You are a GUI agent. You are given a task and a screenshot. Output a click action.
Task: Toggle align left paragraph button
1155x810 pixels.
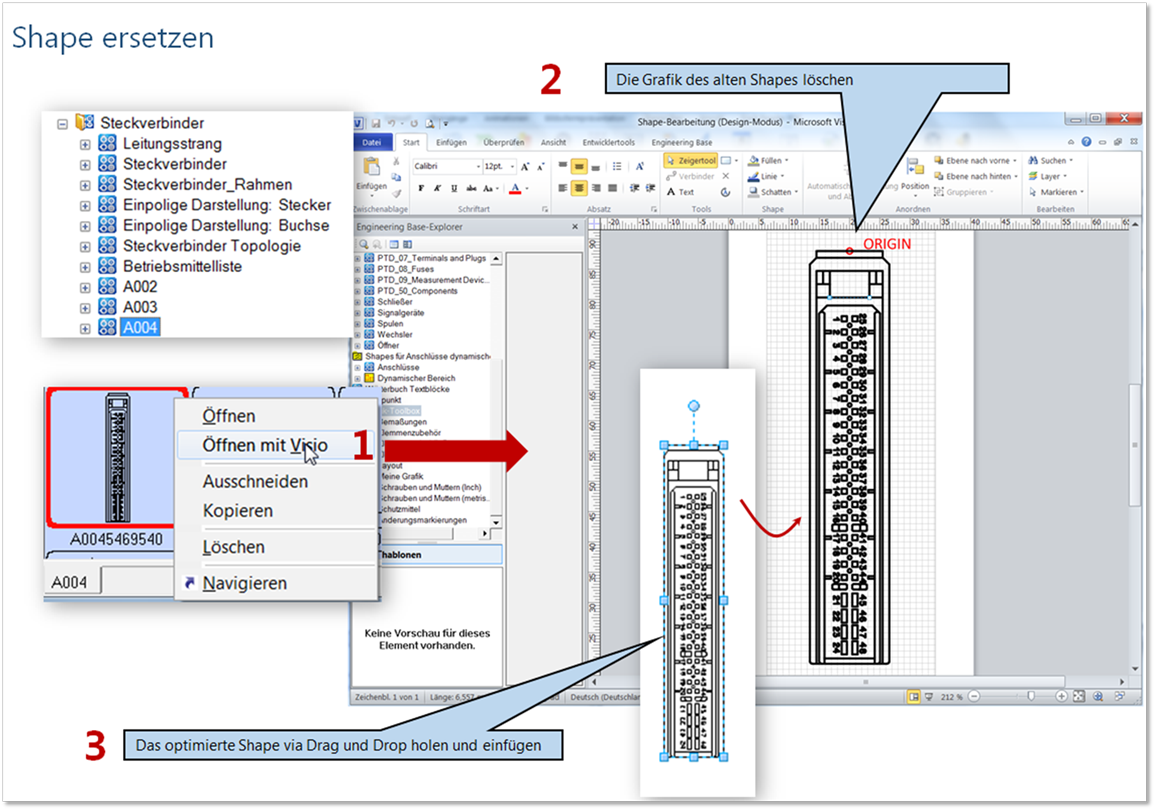pos(563,189)
